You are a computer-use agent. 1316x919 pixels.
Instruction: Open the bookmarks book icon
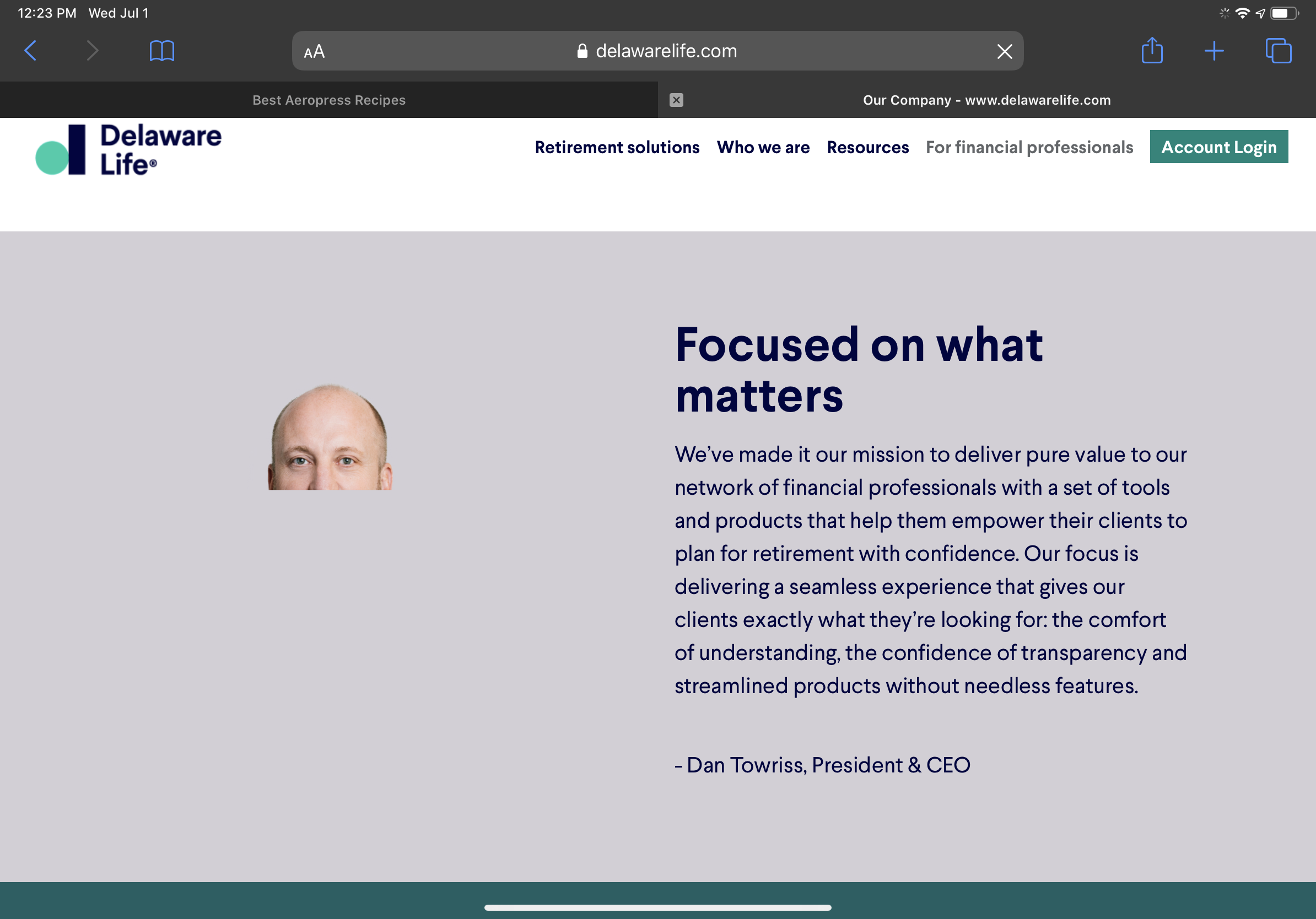coord(161,51)
